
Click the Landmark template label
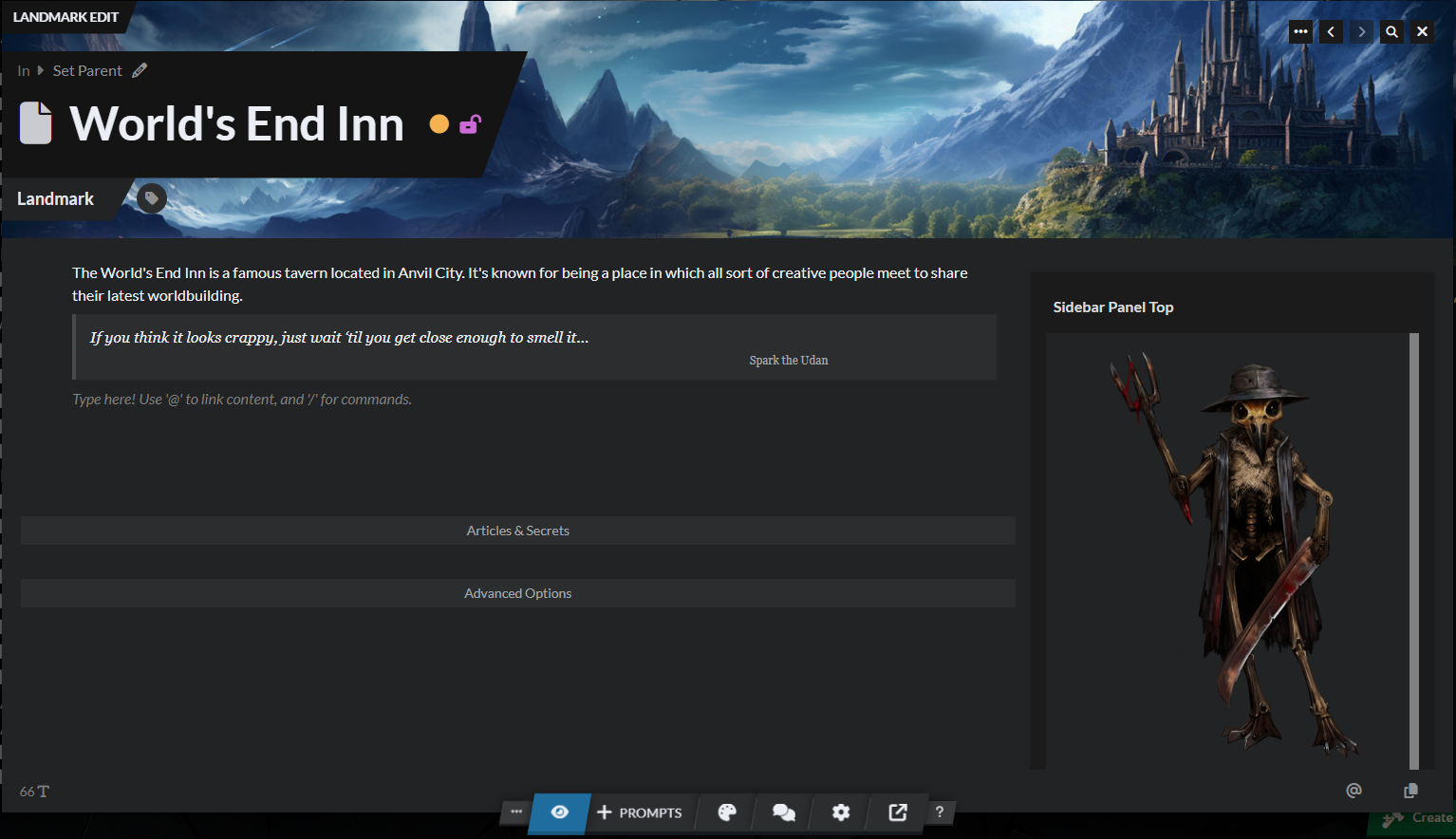tap(55, 198)
